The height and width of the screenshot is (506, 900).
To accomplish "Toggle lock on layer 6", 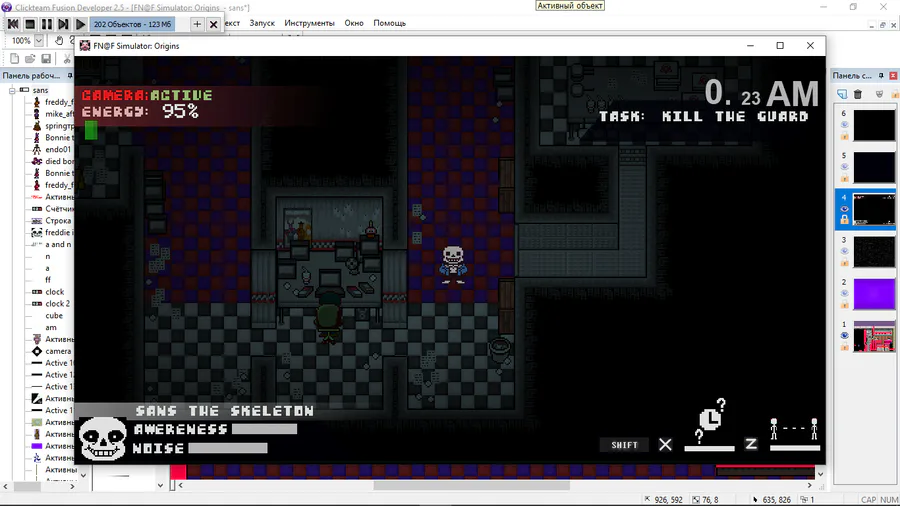I will click(844, 136).
